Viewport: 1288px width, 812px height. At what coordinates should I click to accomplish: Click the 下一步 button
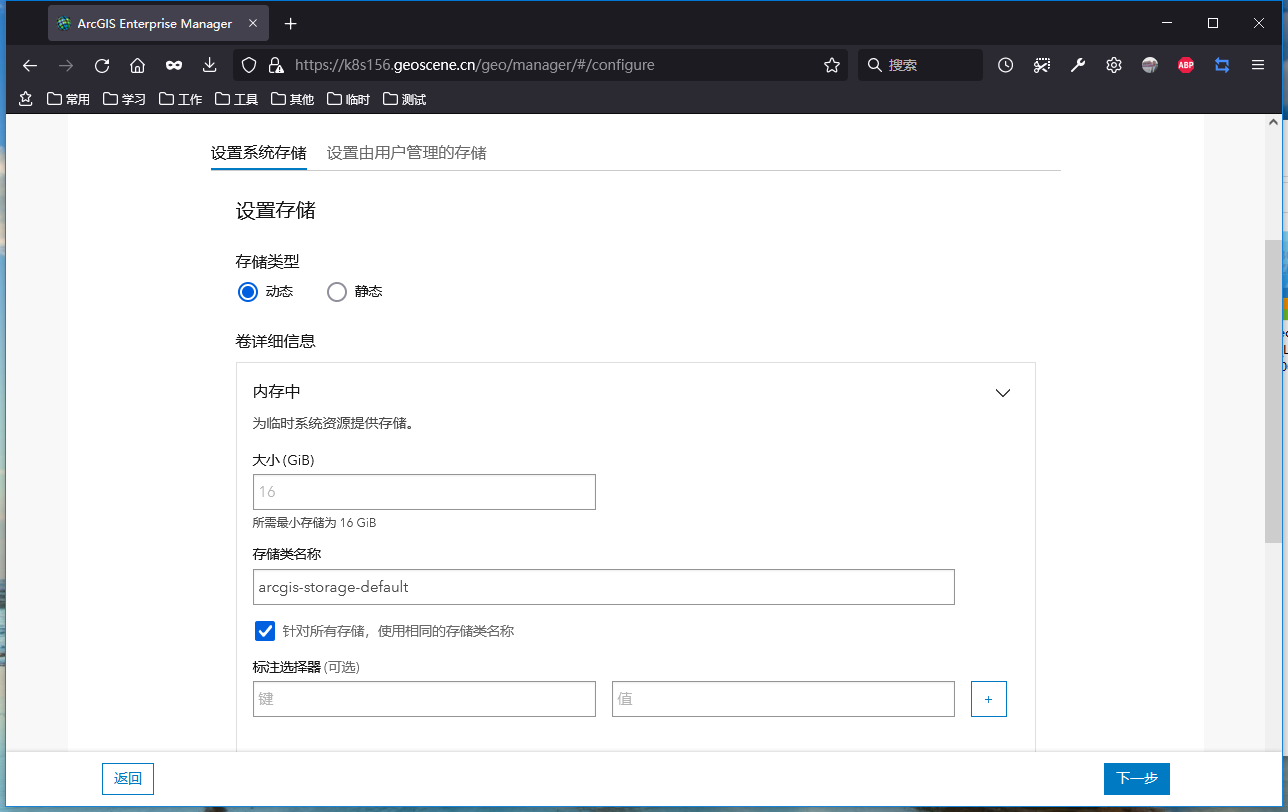click(x=1137, y=778)
